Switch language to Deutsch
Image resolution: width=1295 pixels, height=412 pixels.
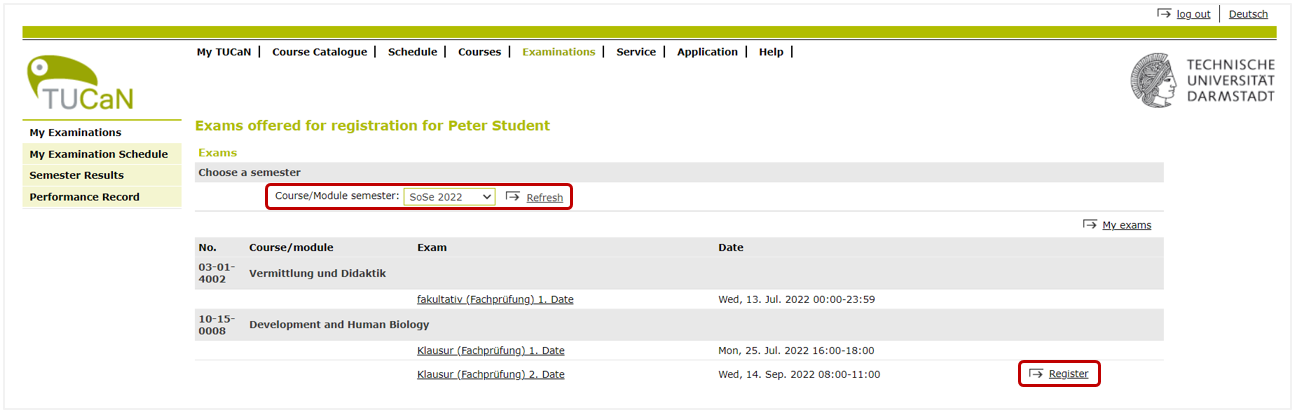coord(1248,14)
